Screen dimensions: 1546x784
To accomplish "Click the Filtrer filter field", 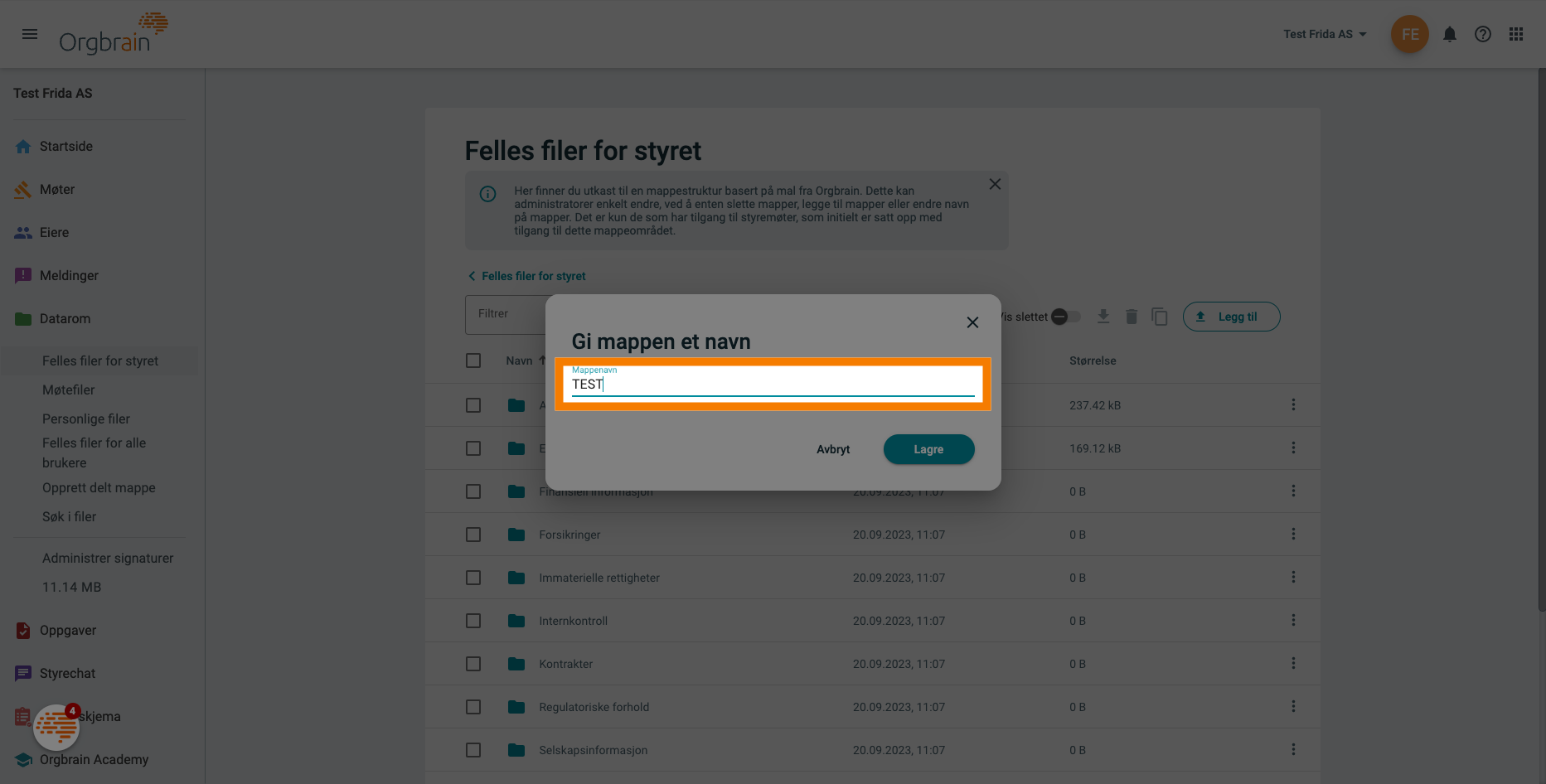I will 505,314.
